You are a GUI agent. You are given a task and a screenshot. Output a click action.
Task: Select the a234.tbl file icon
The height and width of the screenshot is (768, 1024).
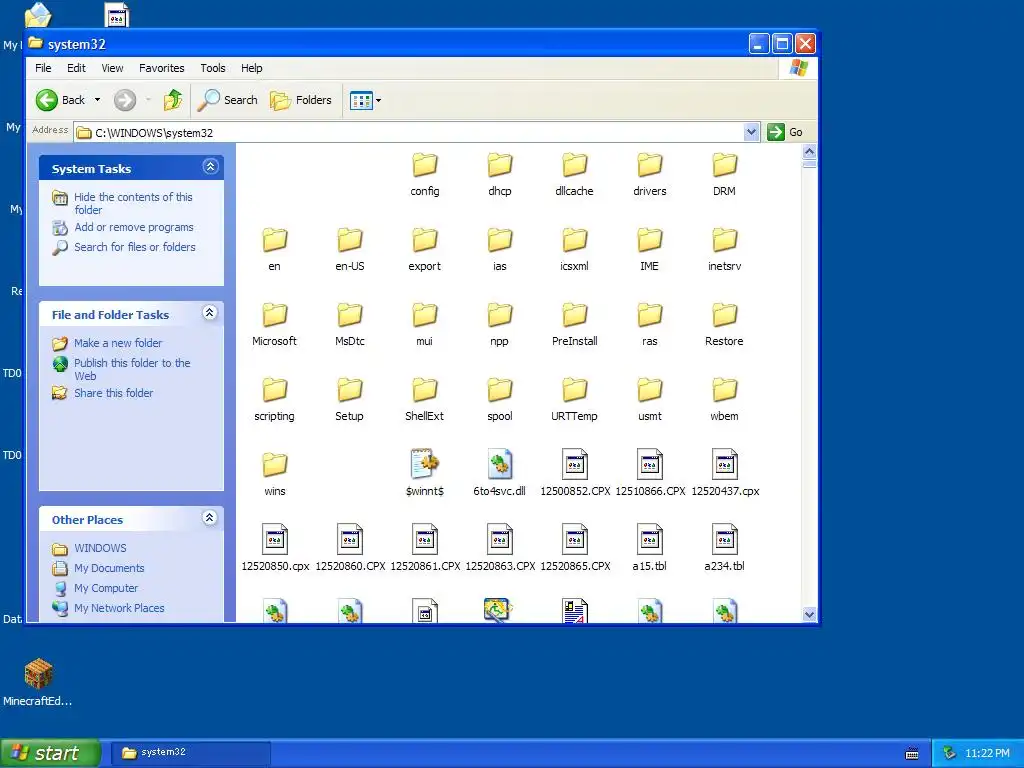coord(724,539)
